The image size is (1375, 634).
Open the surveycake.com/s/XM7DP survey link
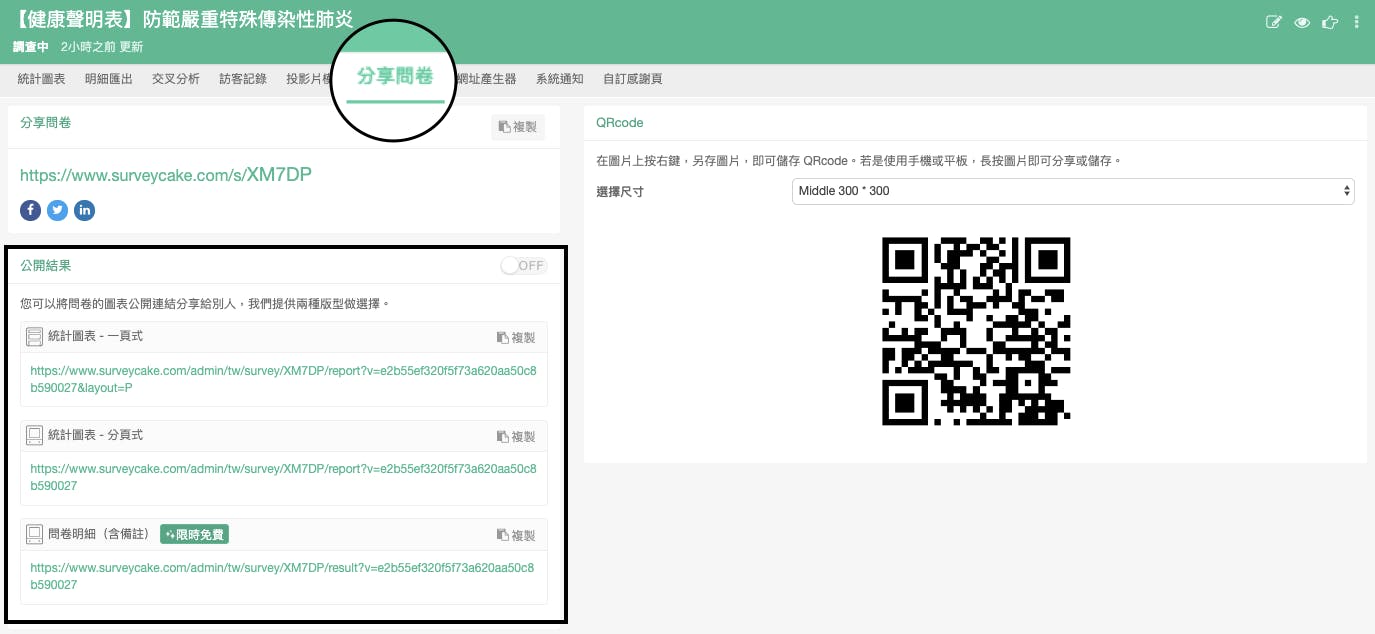pyautogui.click(x=166, y=174)
